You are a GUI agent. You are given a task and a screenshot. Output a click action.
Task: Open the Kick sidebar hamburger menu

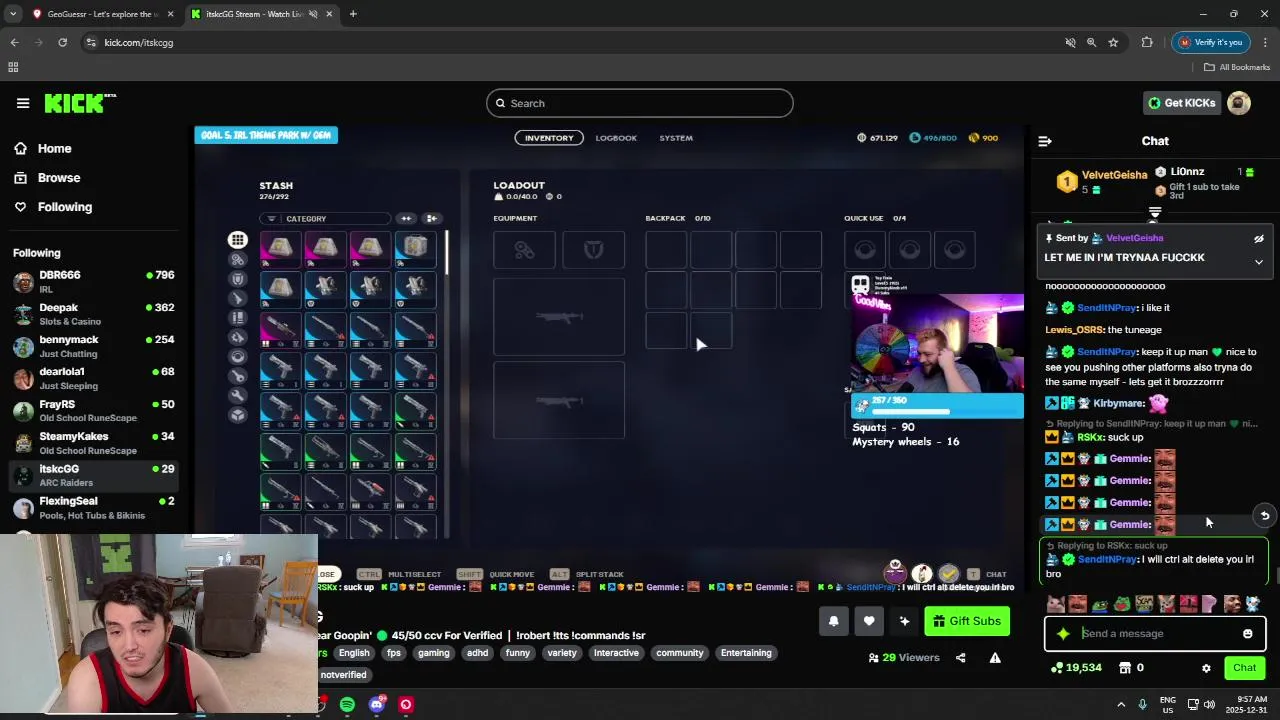point(23,103)
